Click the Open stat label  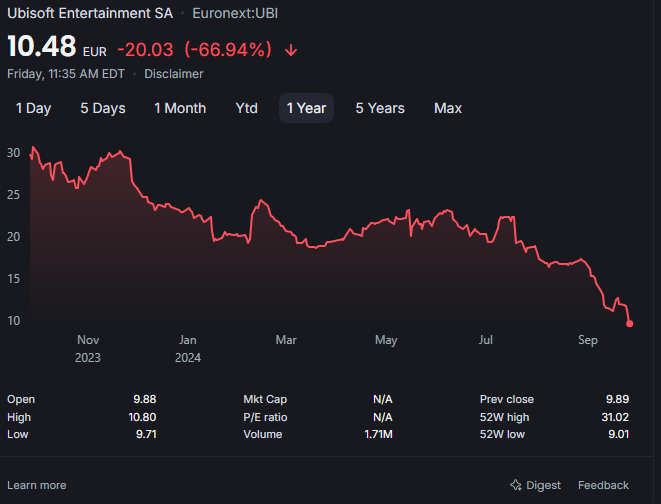(21, 399)
